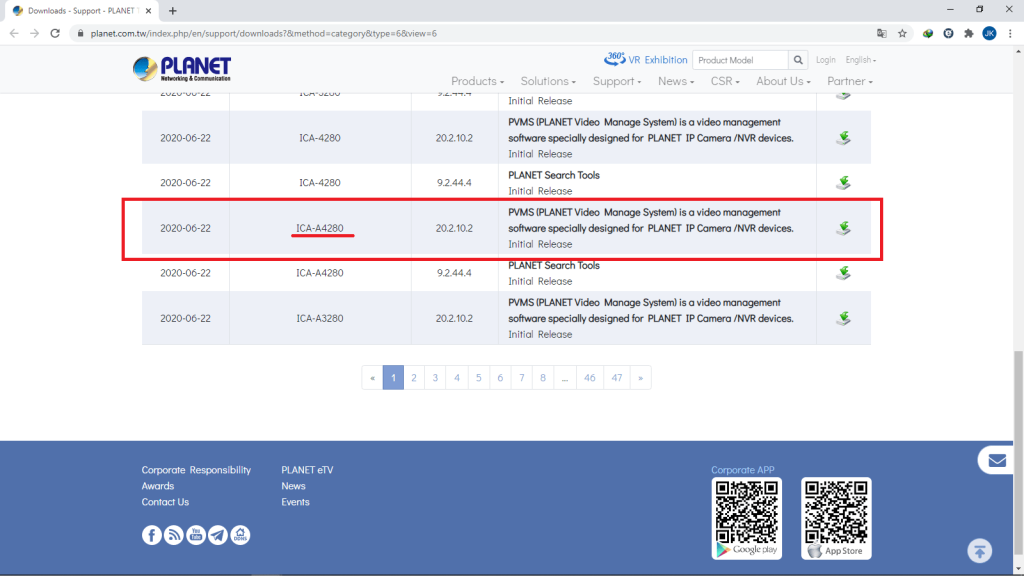The width and height of the screenshot is (1024, 577).
Task: Go back to previous page
Action: [x=14, y=33]
